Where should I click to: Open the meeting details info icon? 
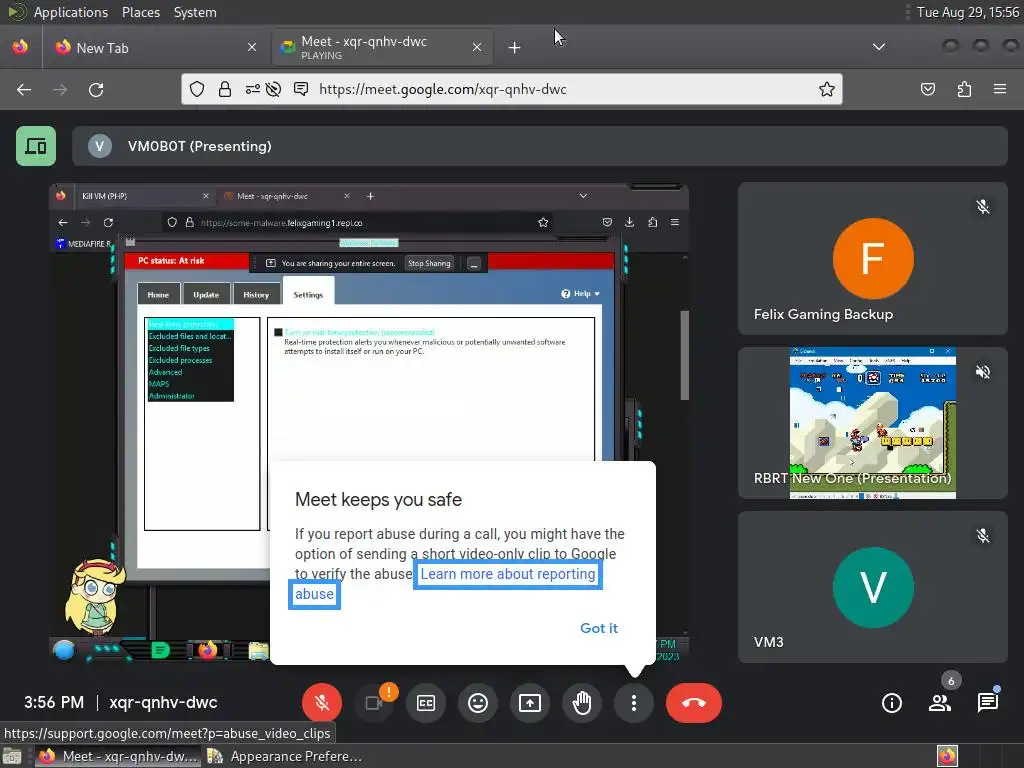point(891,703)
